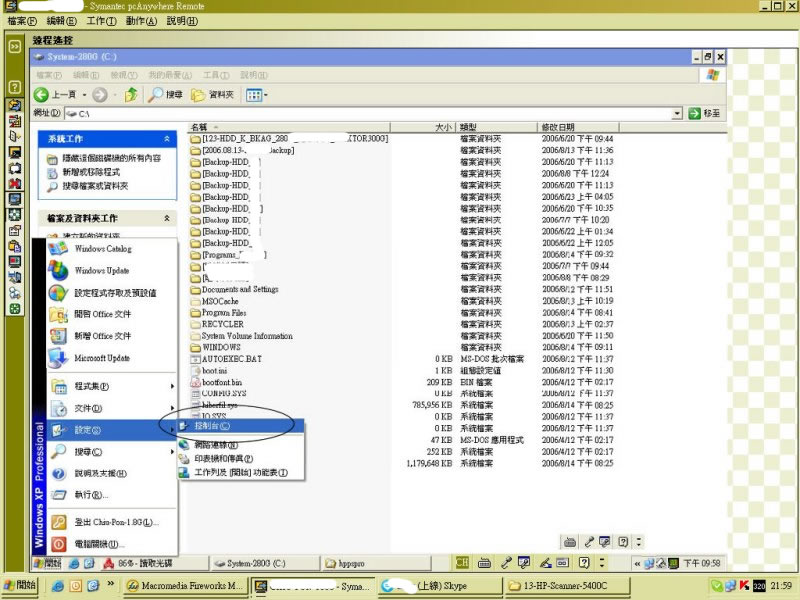Select the MSOCache folder

(214, 301)
